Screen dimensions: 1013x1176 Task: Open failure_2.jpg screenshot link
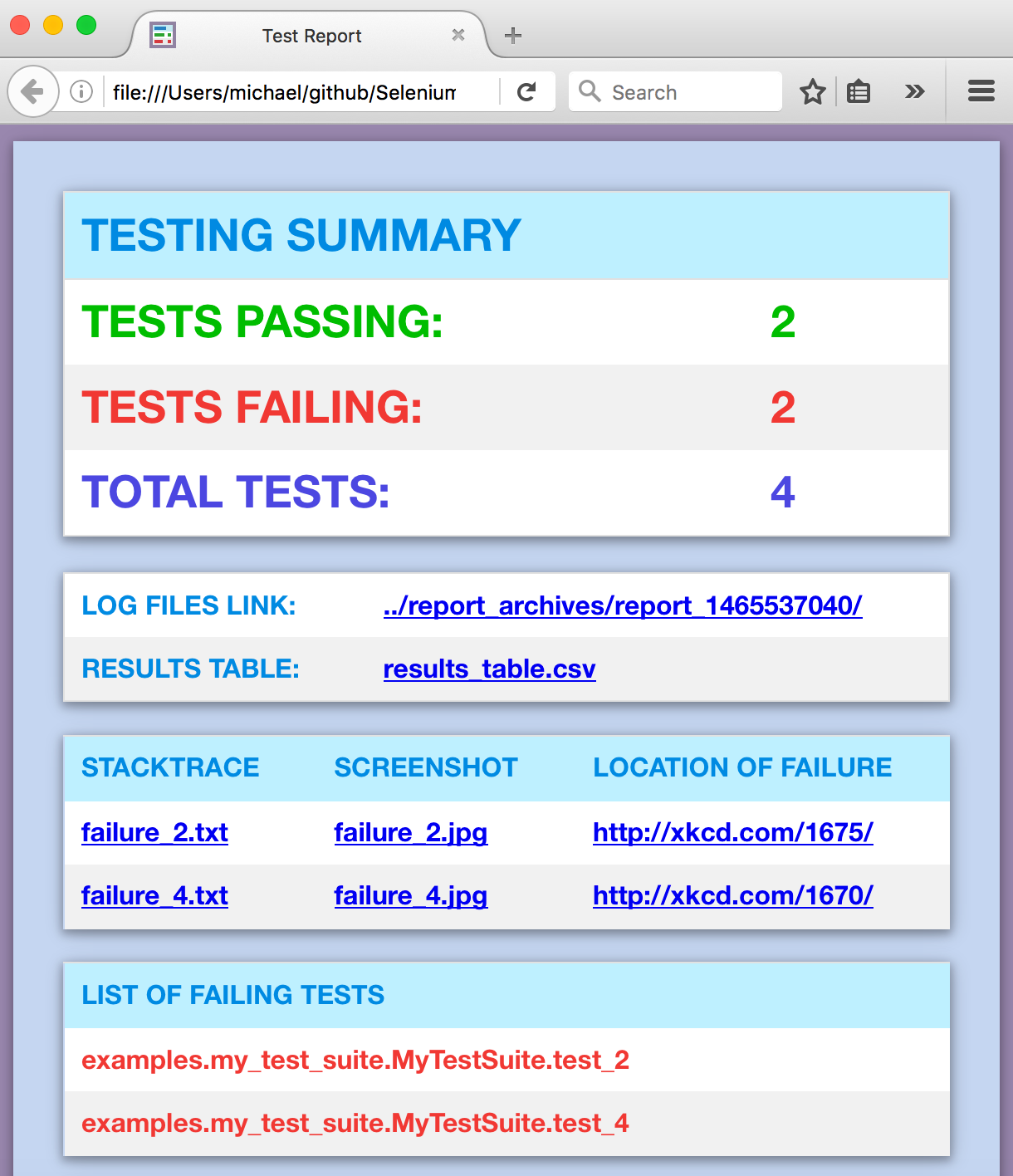[411, 832]
